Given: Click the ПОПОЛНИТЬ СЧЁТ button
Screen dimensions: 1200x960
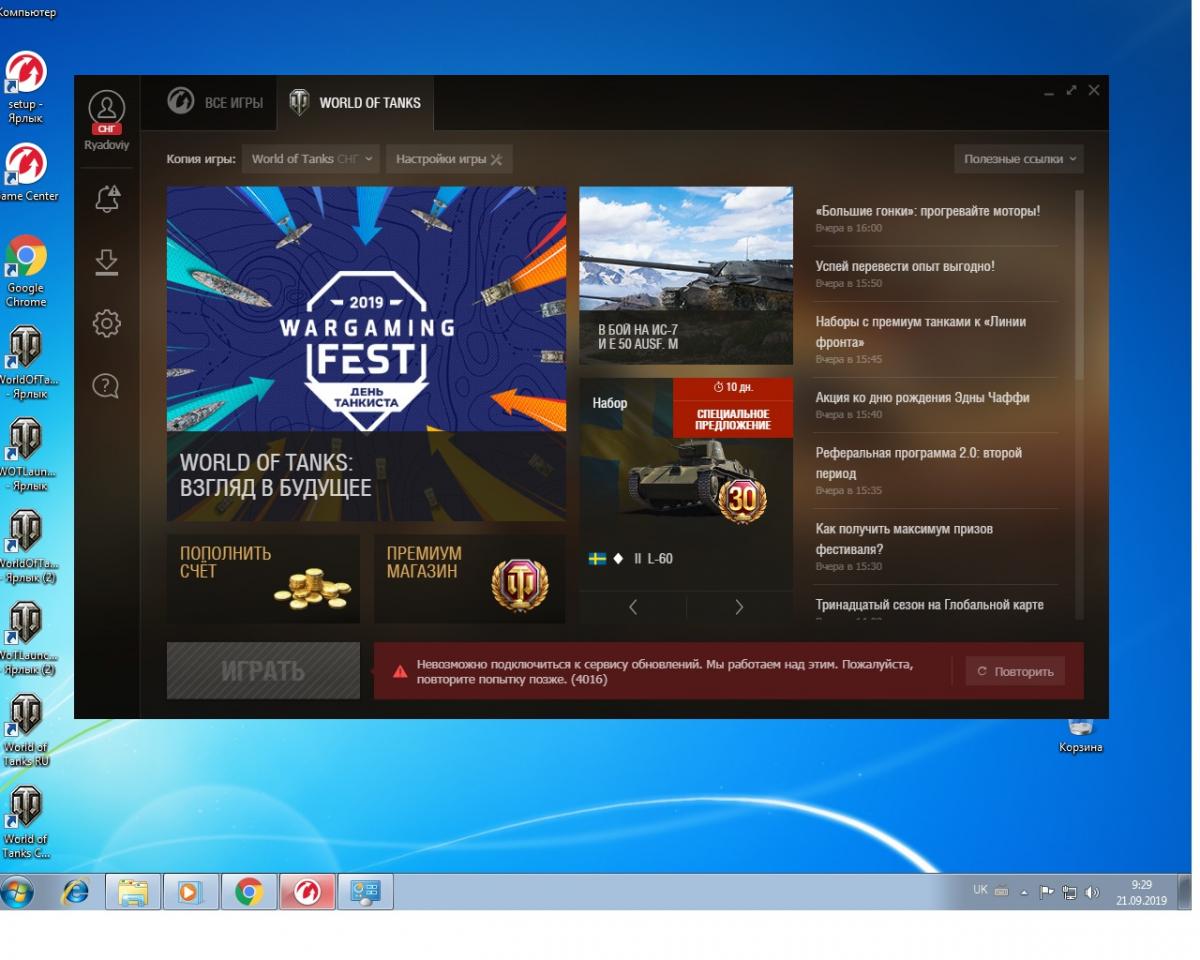Looking at the screenshot, I should 263,578.
